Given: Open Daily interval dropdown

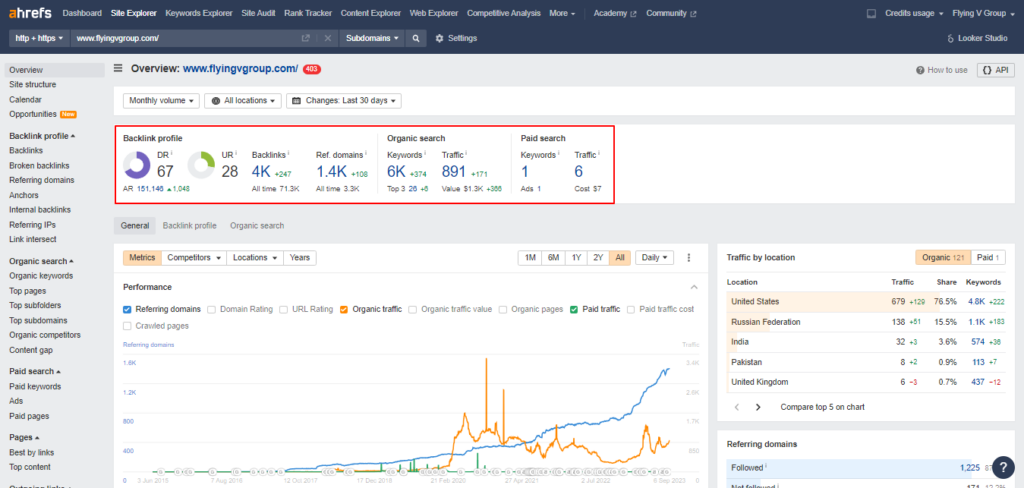Looking at the screenshot, I should [654, 257].
